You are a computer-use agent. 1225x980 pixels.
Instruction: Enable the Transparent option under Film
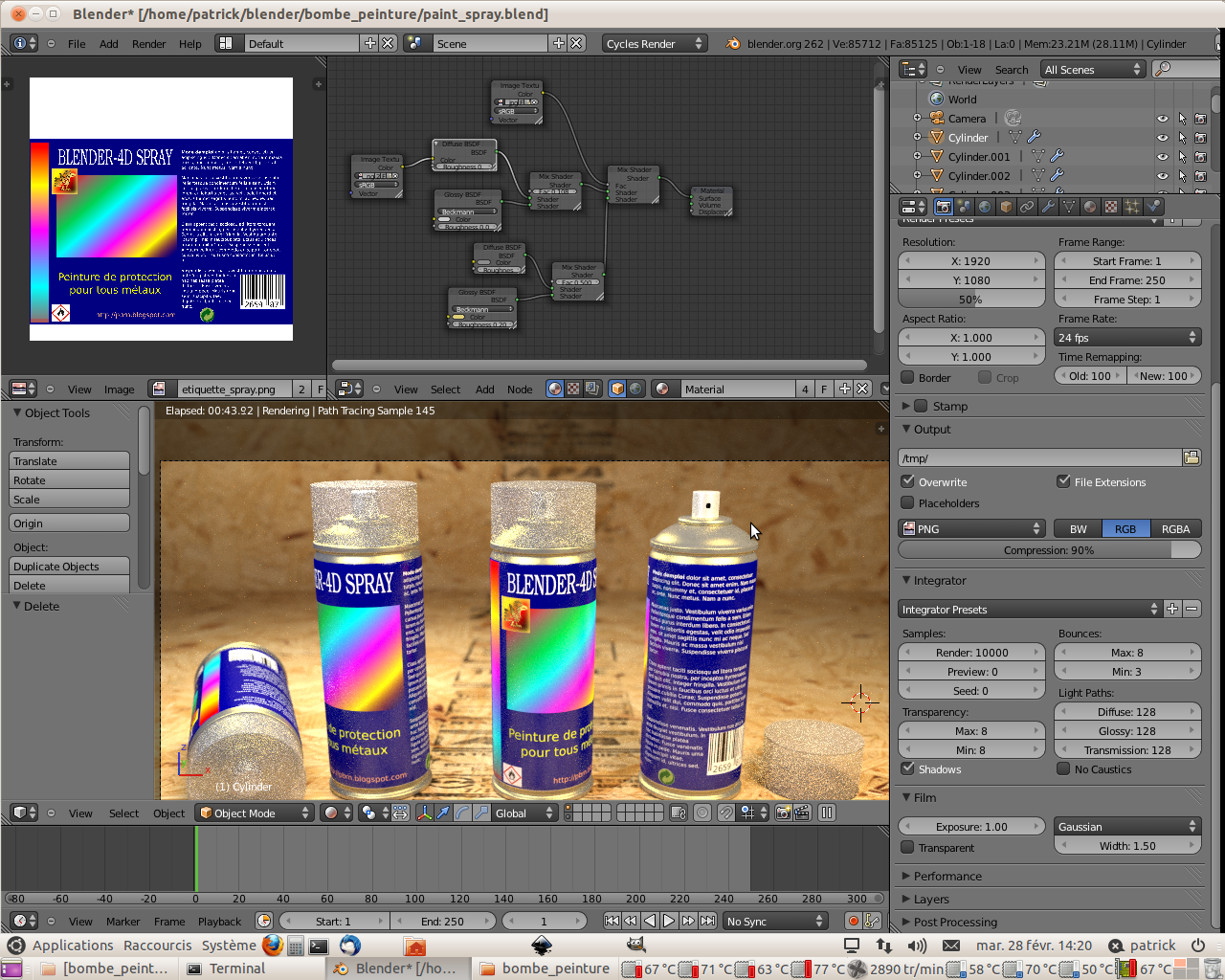click(906, 847)
